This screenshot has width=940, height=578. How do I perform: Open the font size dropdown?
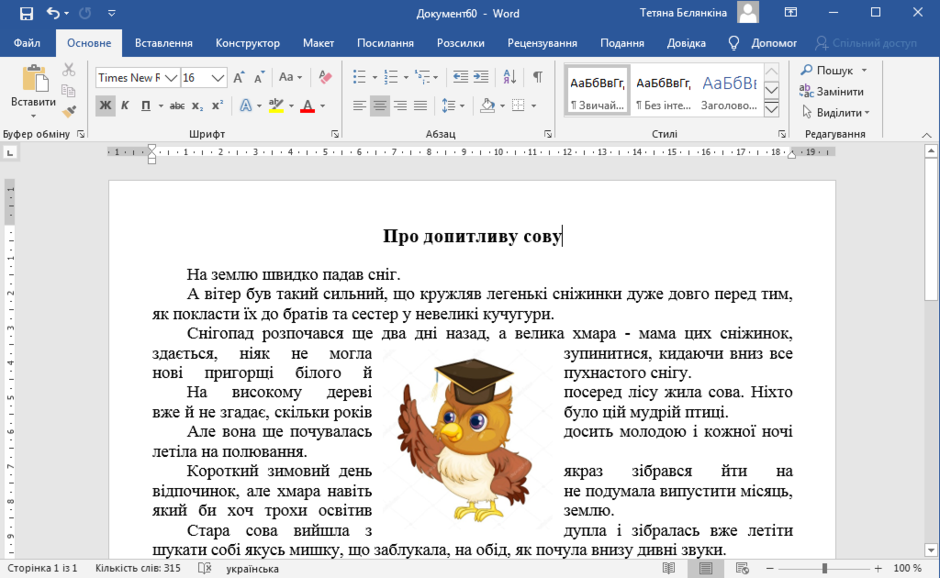click(x=218, y=78)
